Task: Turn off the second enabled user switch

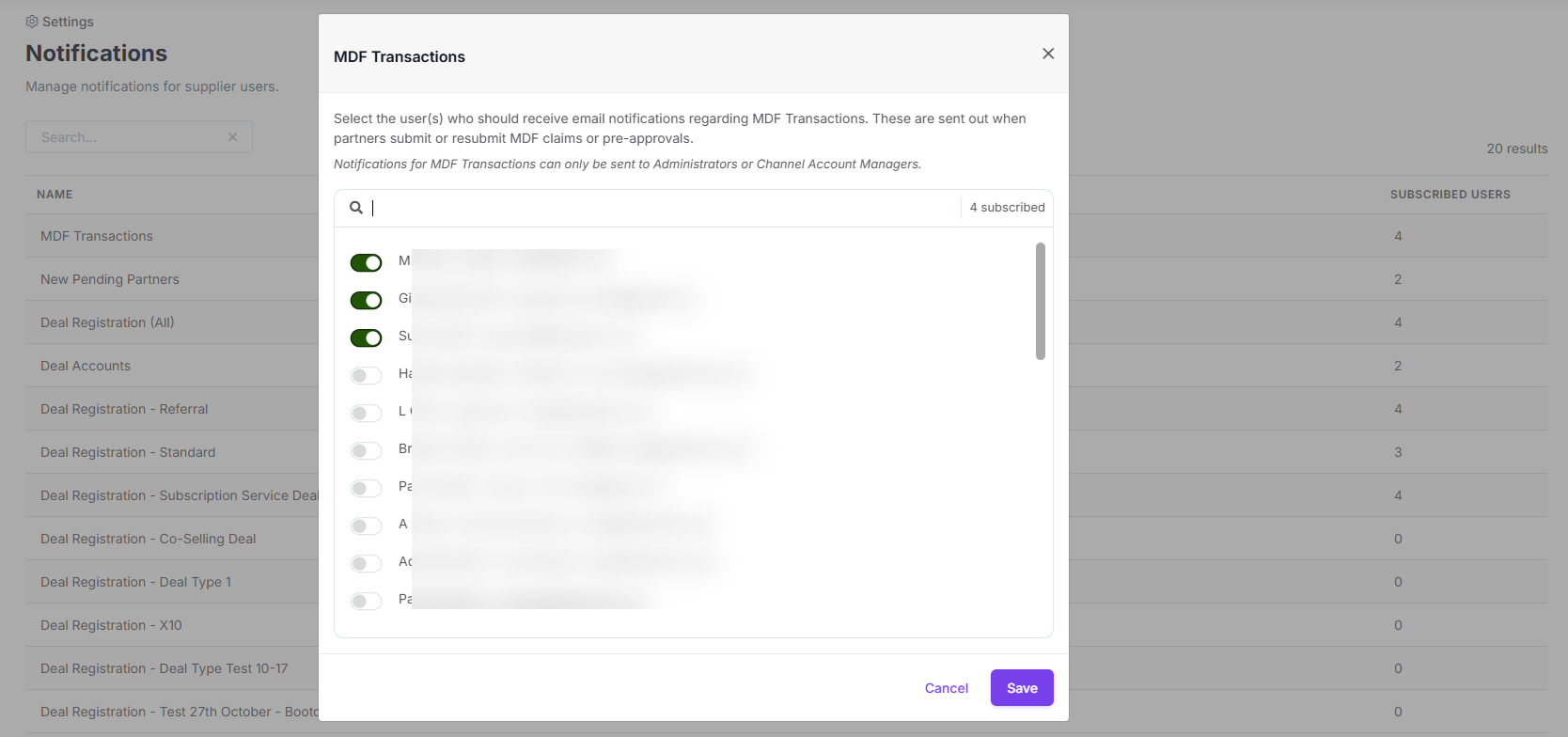Action: [367, 300]
